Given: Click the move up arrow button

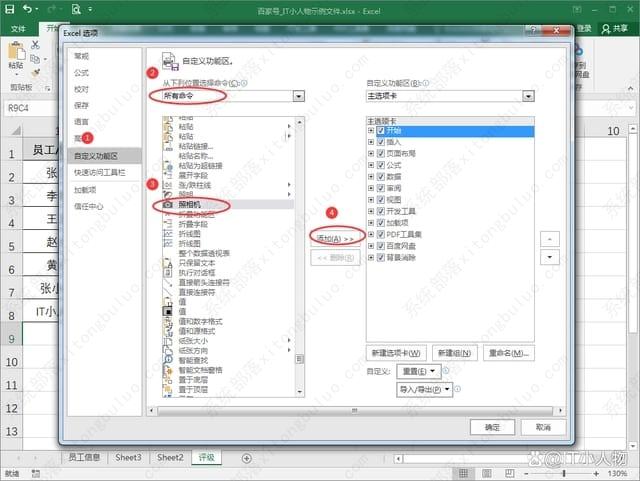Looking at the screenshot, I should (548, 240).
